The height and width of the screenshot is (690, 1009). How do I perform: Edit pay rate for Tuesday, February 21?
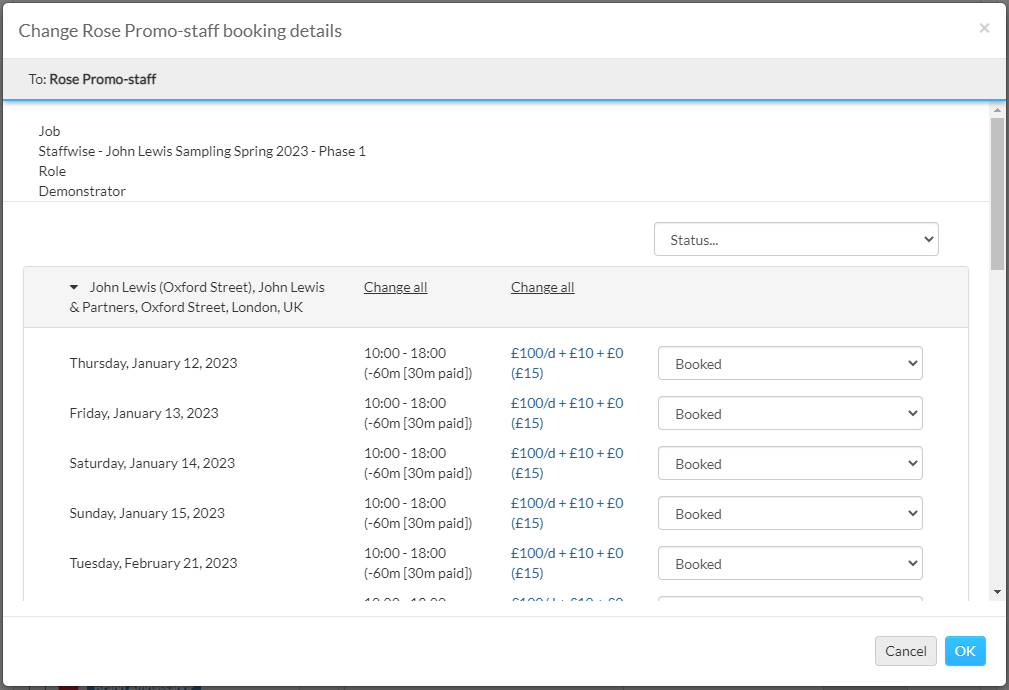(567, 563)
